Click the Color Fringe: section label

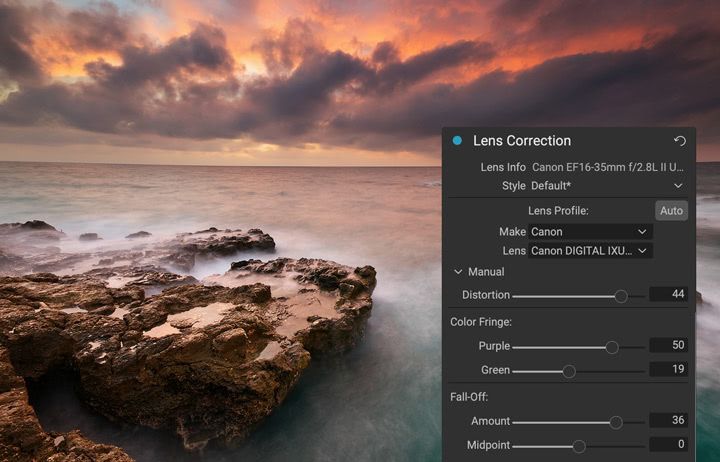[481, 322]
